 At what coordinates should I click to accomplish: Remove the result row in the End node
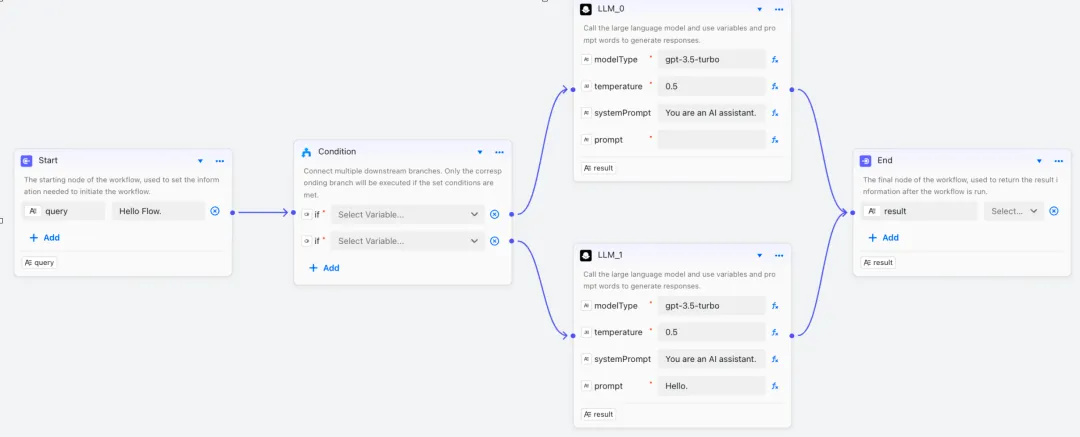tap(1054, 211)
